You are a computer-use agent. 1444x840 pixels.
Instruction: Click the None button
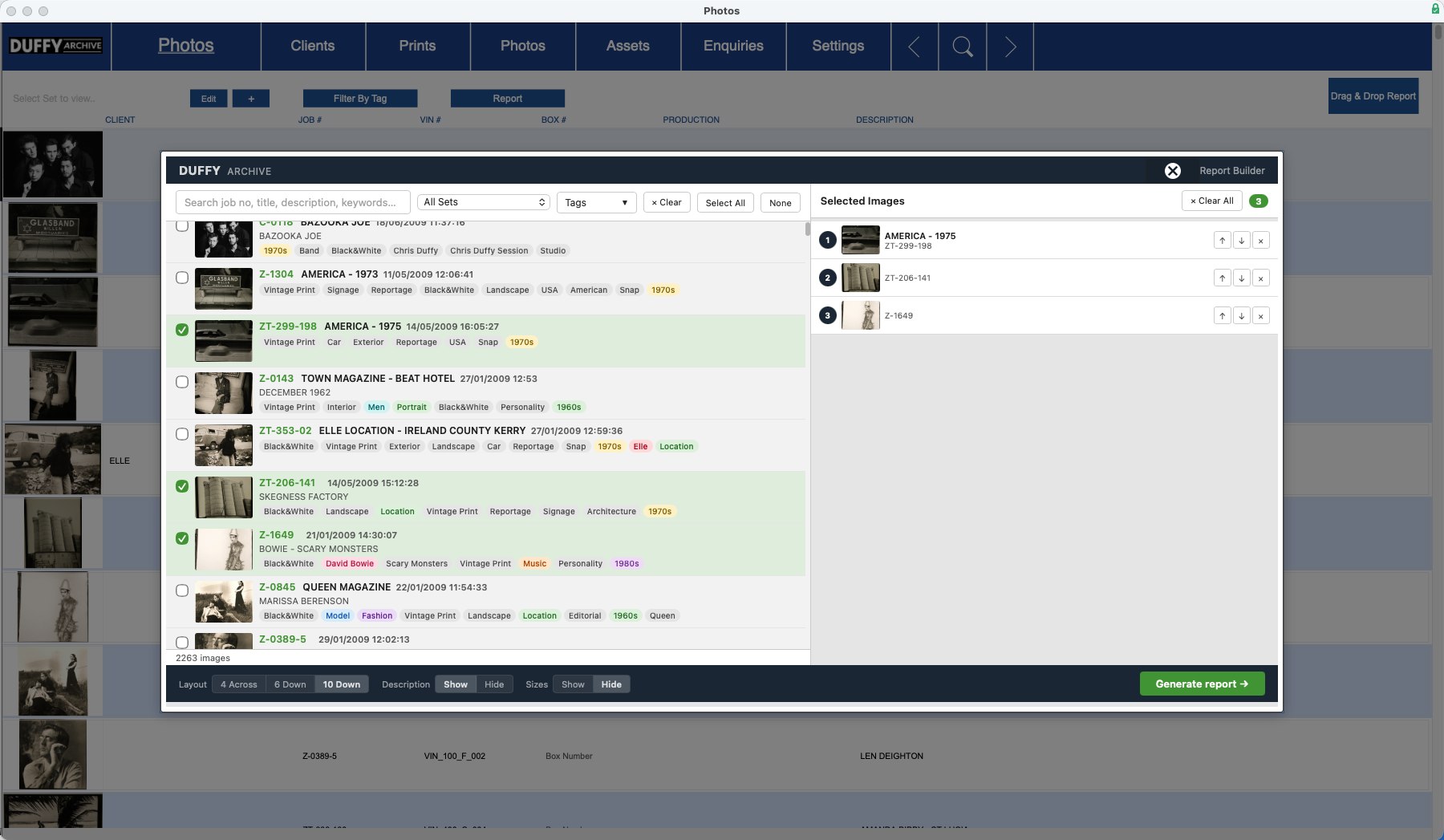pyautogui.click(x=781, y=203)
